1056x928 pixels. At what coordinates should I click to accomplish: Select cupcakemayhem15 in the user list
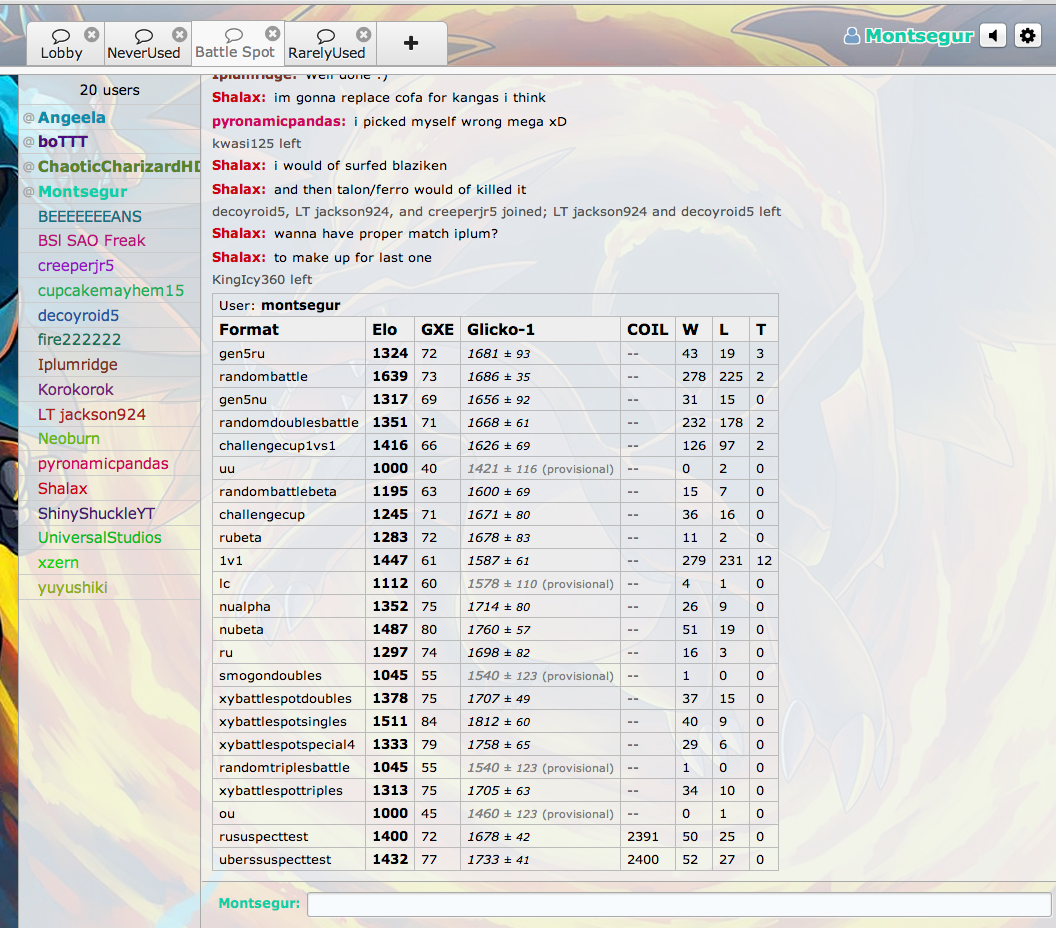(110, 290)
